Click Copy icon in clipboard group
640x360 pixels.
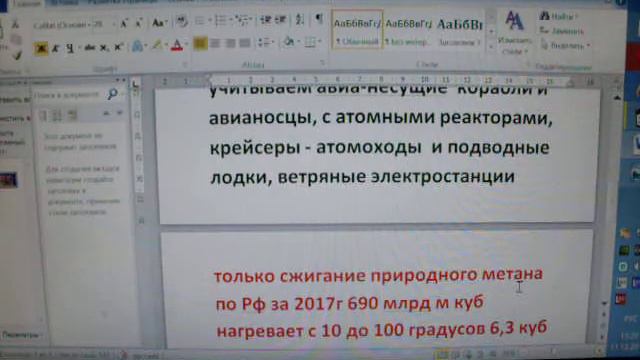pyautogui.click(x=16, y=40)
